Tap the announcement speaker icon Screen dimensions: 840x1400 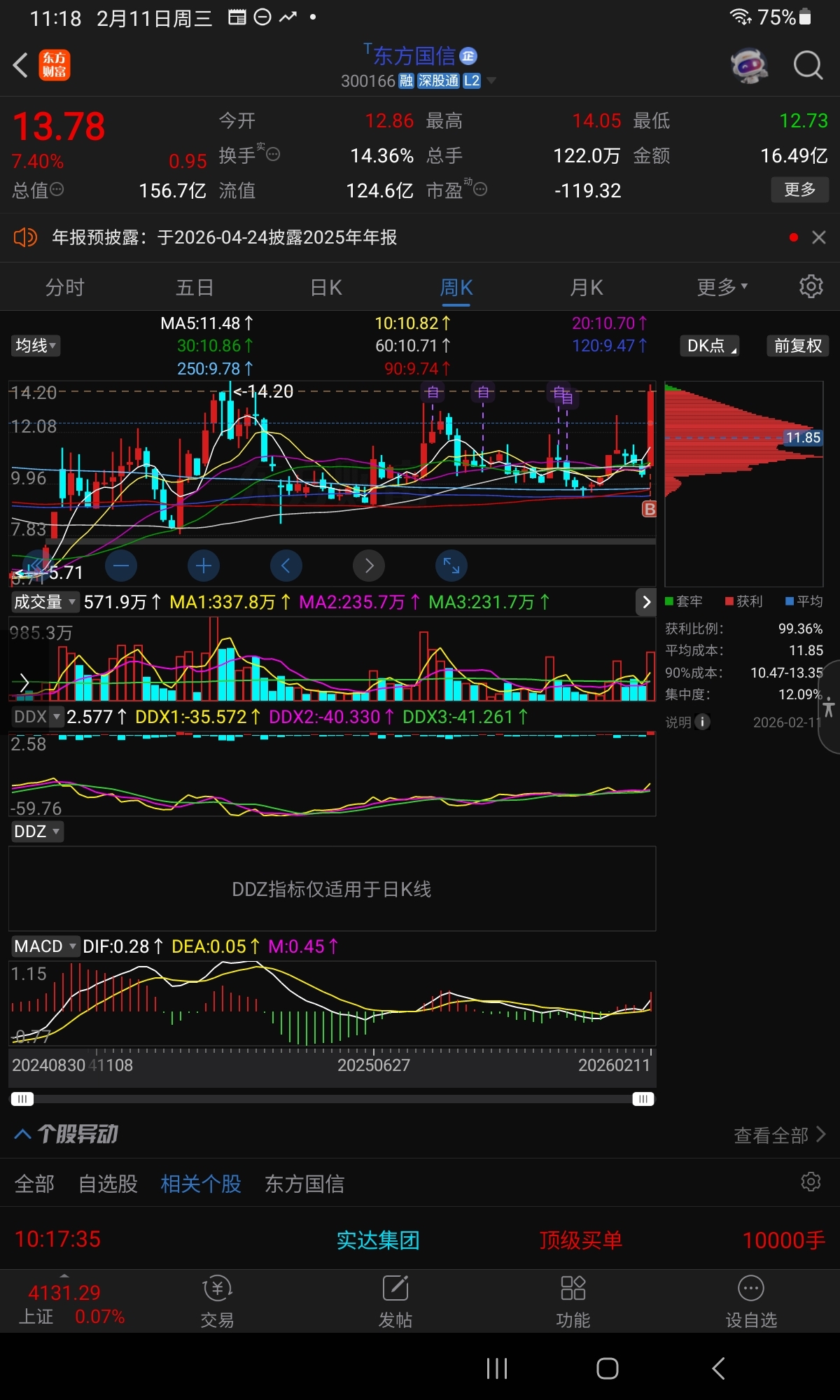pos(25,237)
